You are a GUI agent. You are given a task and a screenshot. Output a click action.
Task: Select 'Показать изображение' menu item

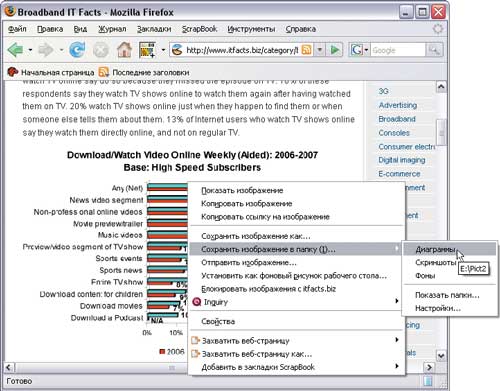pos(297,190)
